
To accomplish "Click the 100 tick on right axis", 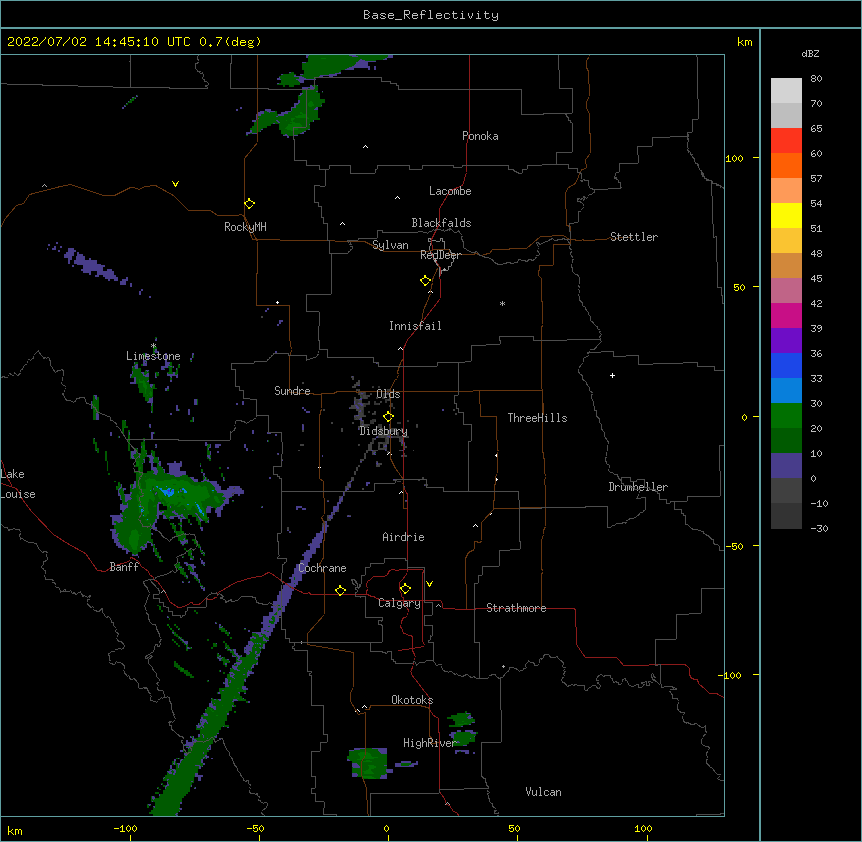I will click(734, 158).
